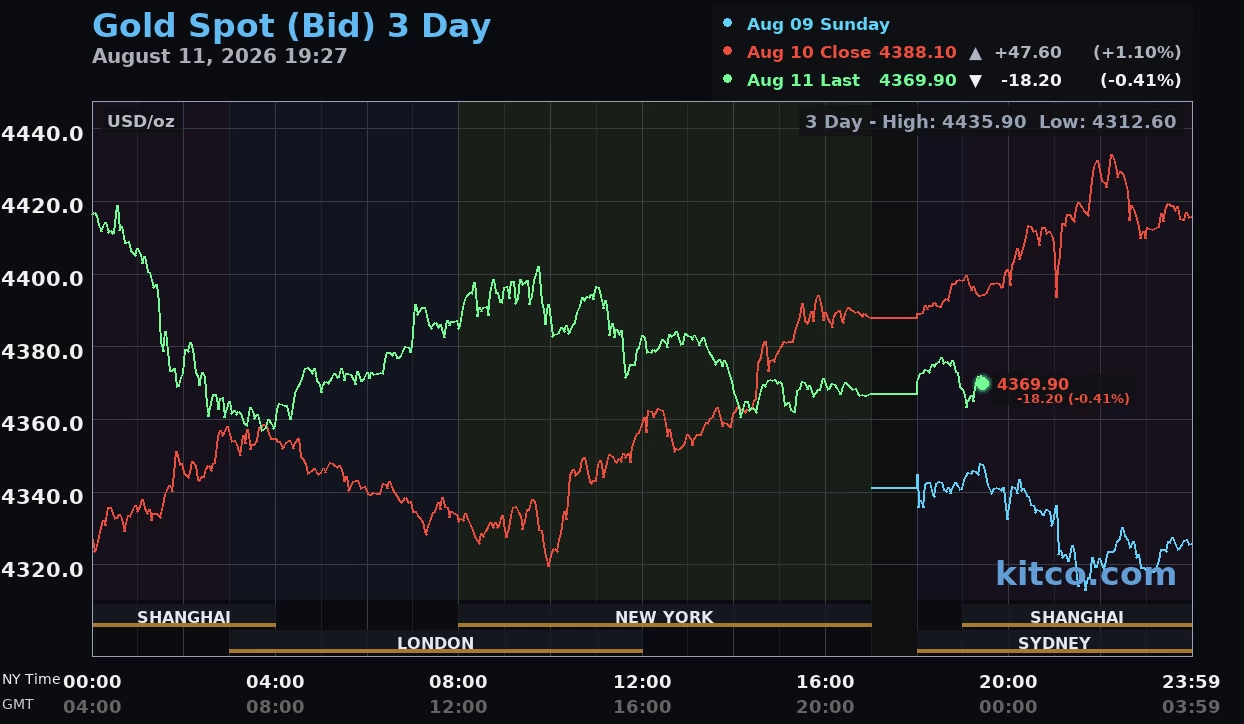Viewport: 1244px width, 724px height.
Task: Select the evening SHANGHAI session bar
Action: [1077, 616]
